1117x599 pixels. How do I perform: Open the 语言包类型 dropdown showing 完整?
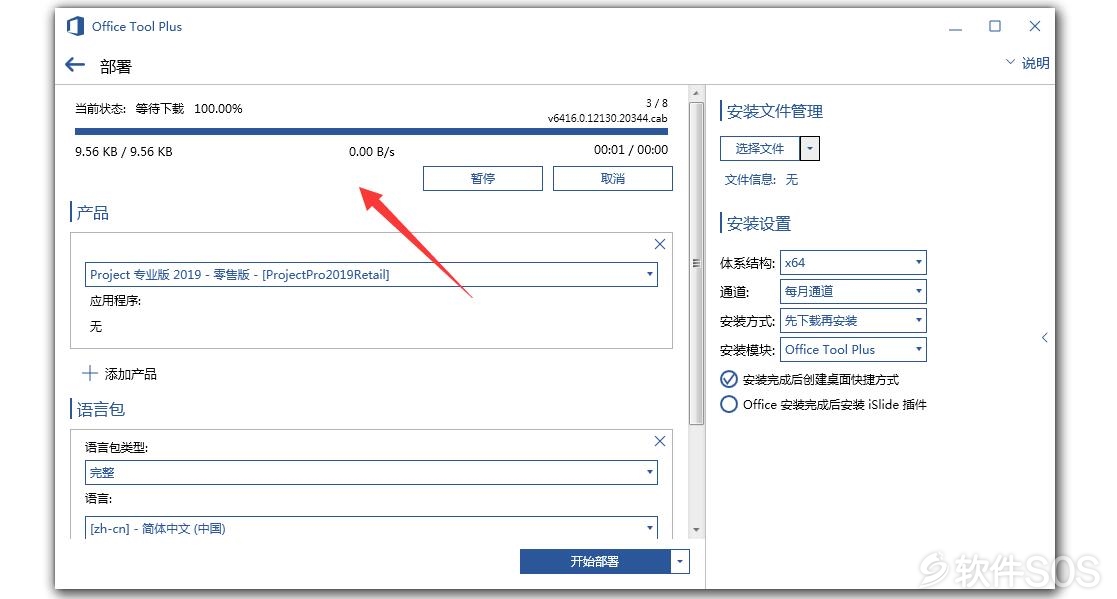point(371,472)
